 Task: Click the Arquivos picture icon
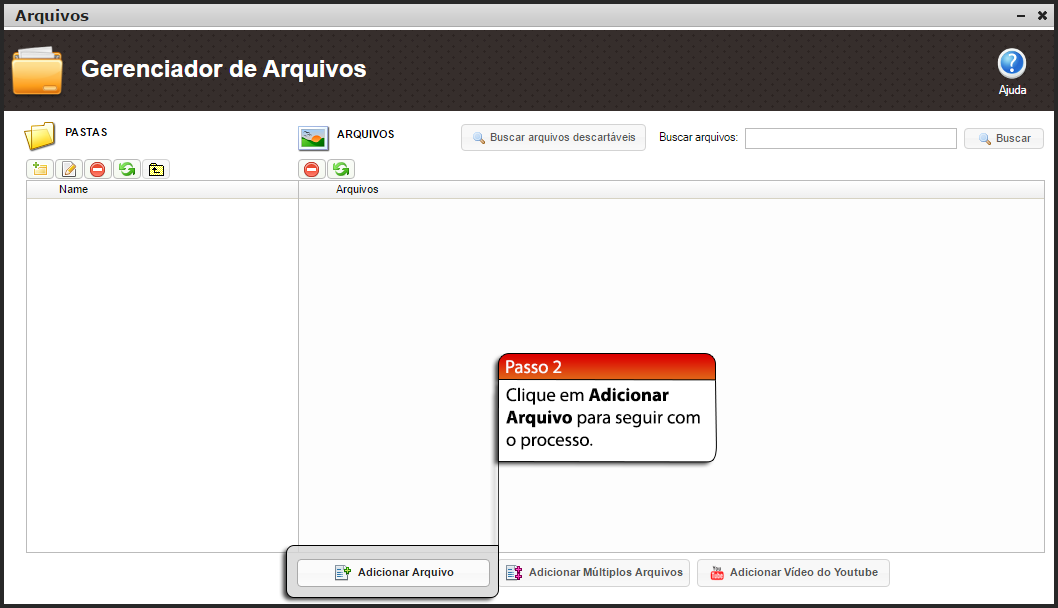314,137
